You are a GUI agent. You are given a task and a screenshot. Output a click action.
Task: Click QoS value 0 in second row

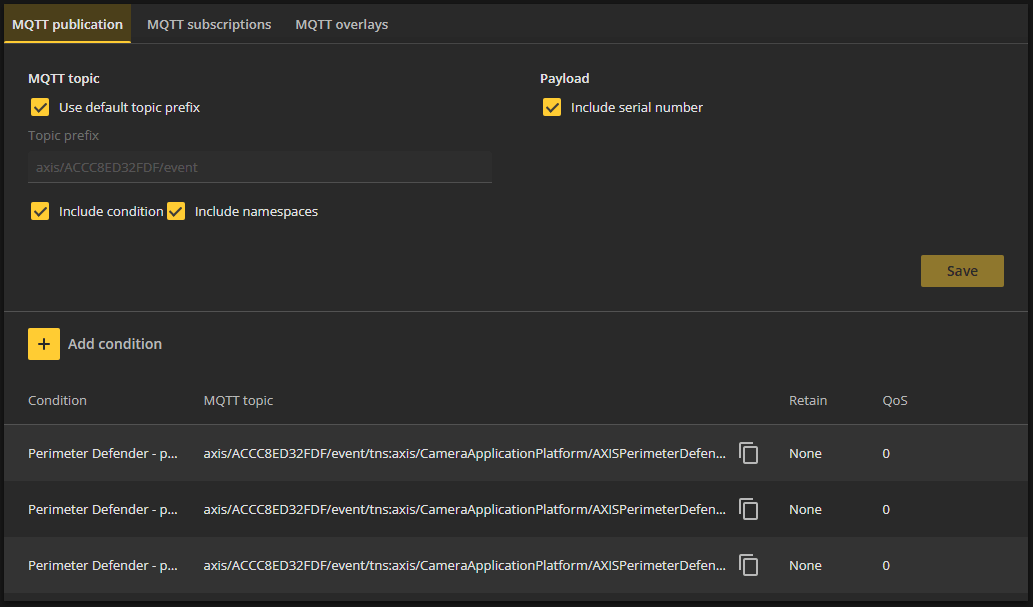(x=886, y=509)
